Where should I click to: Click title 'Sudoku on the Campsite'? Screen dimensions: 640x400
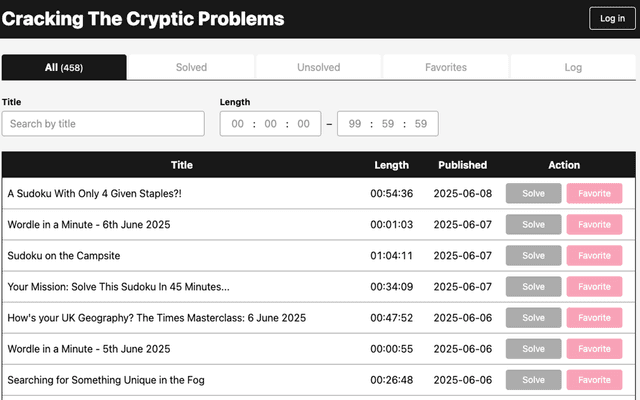pyautogui.click(x=64, y=256)
